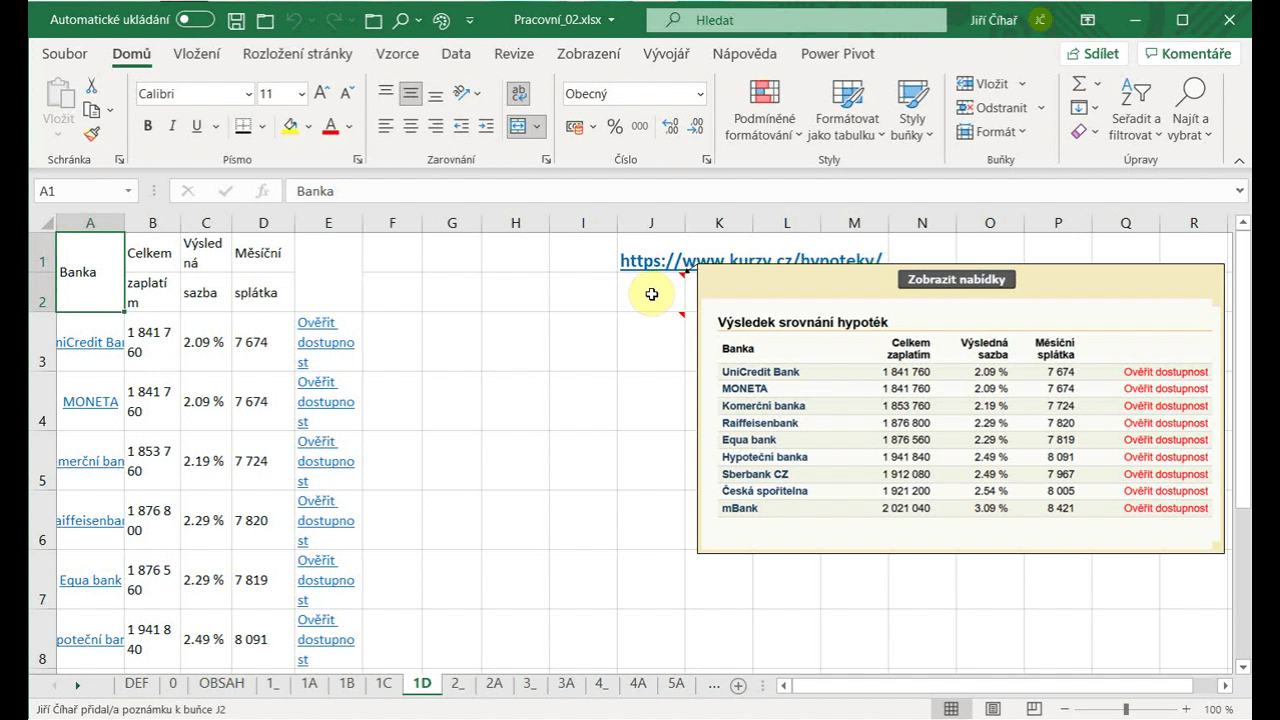Click the MONETA link in column A
This screenshot has height=720, width=1280.
tap(90, 402)
